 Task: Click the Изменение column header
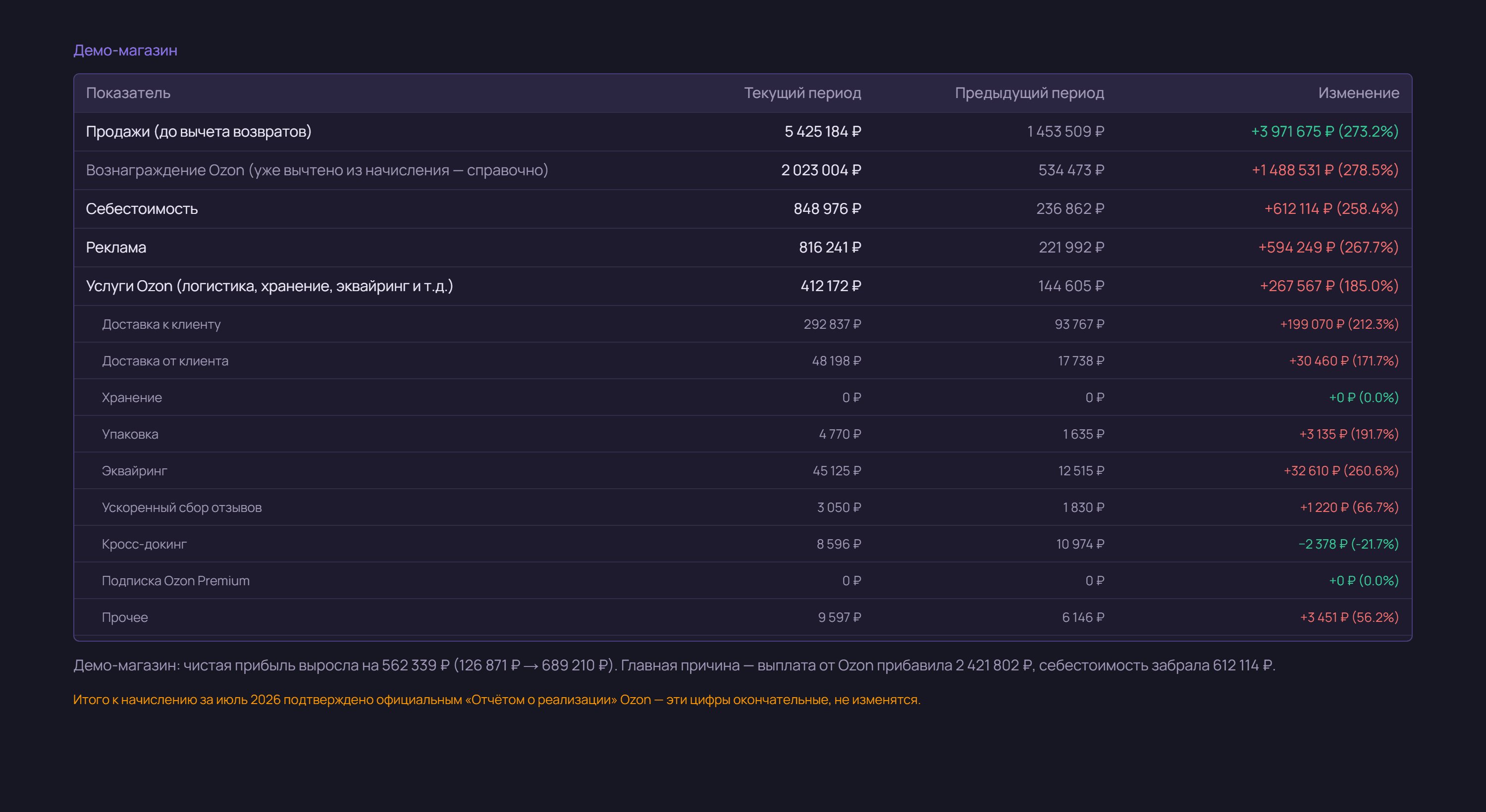point(1358,93)
